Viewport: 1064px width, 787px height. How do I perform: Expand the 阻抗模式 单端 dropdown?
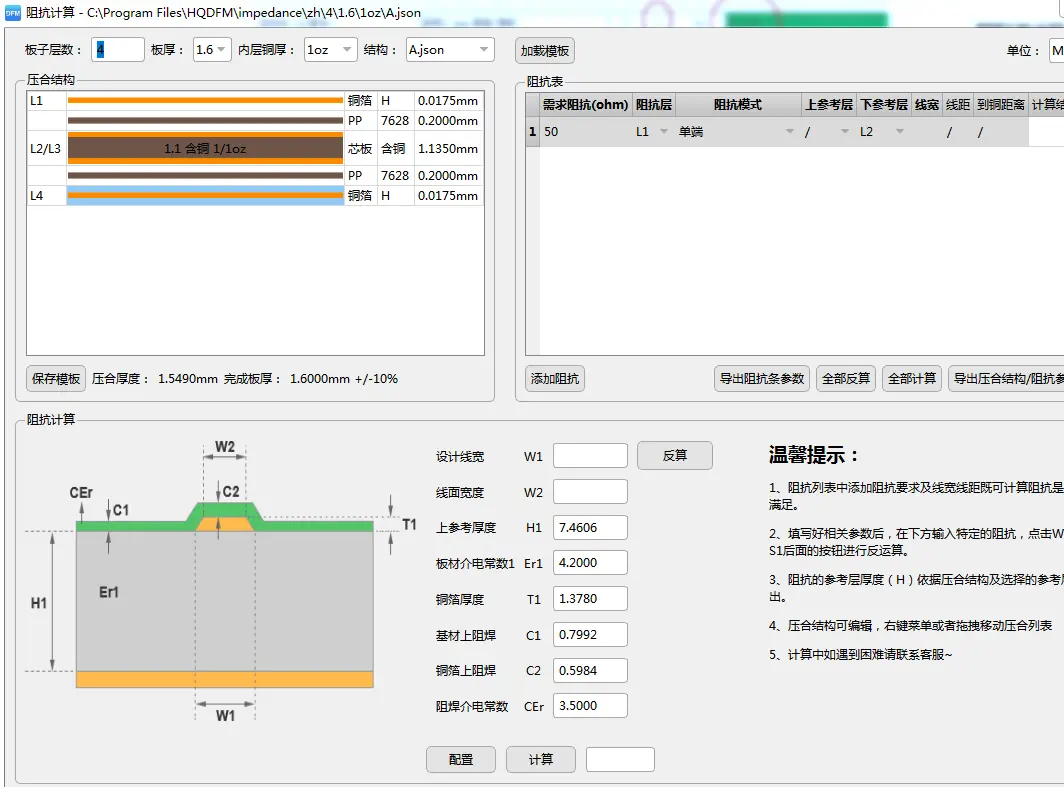(x=789, y=132)
